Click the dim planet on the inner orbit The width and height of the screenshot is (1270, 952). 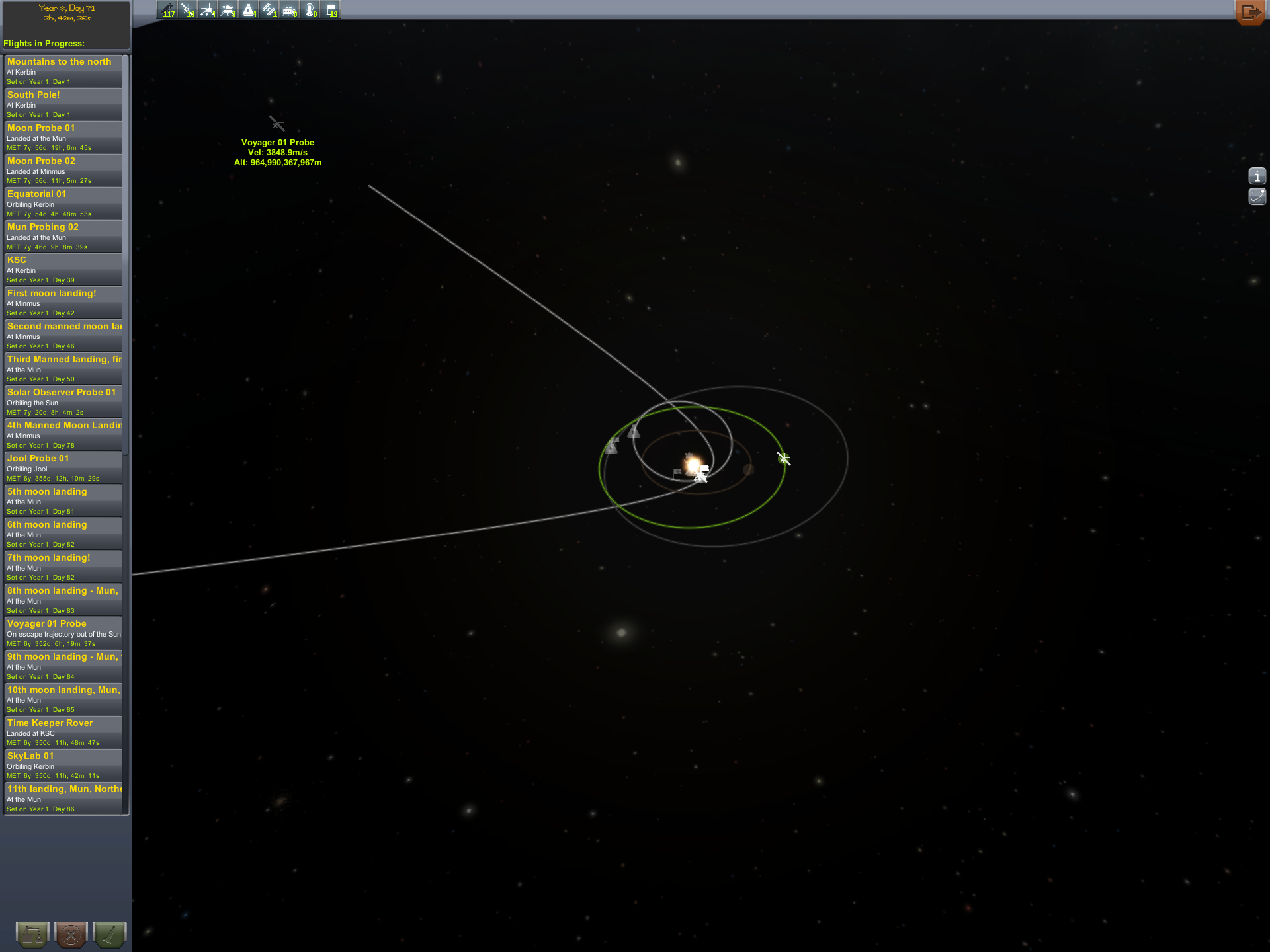click(748, 469)
